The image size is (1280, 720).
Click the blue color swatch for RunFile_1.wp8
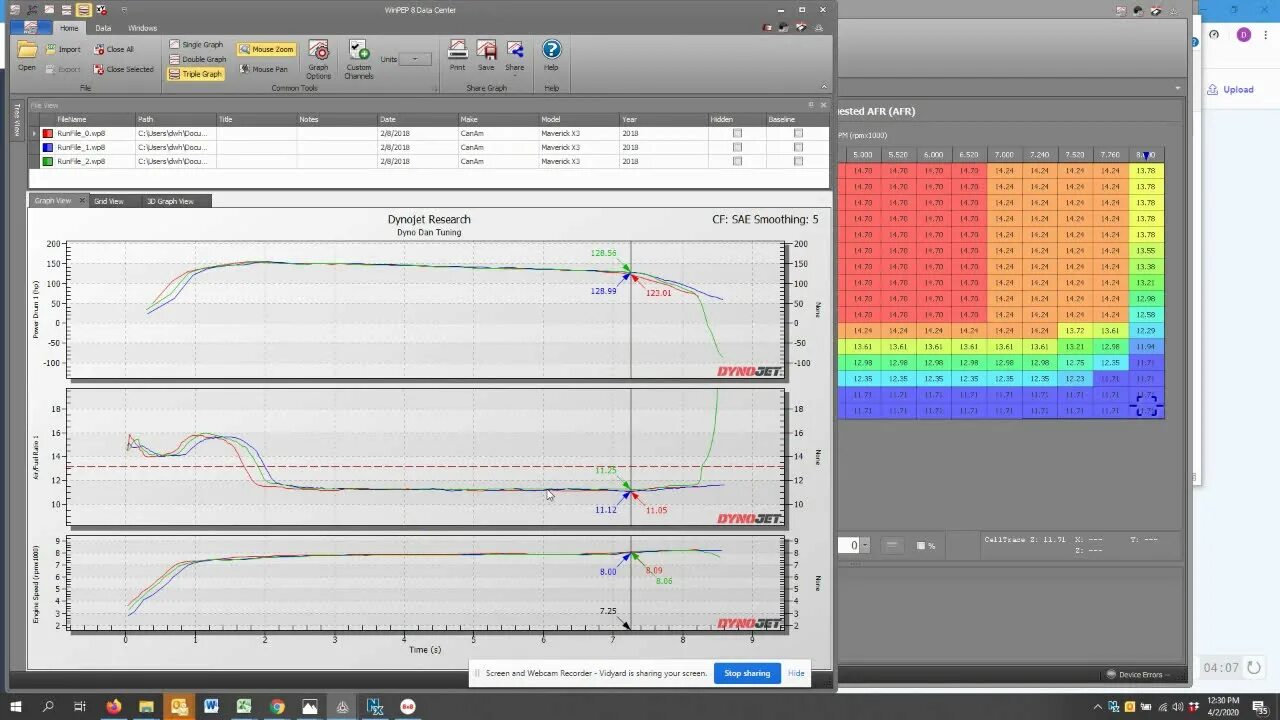coord(47,147)
